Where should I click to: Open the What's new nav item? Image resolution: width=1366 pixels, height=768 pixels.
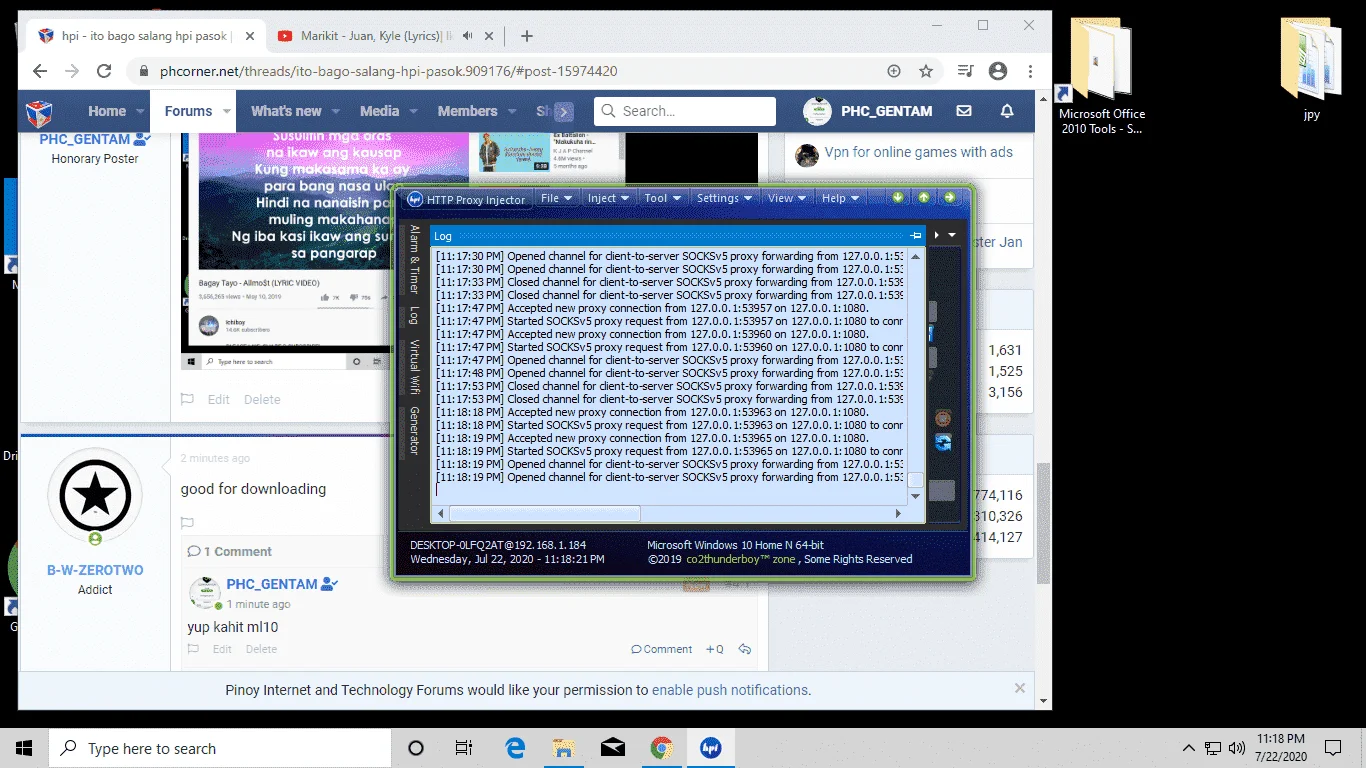[x=286, y=111]
